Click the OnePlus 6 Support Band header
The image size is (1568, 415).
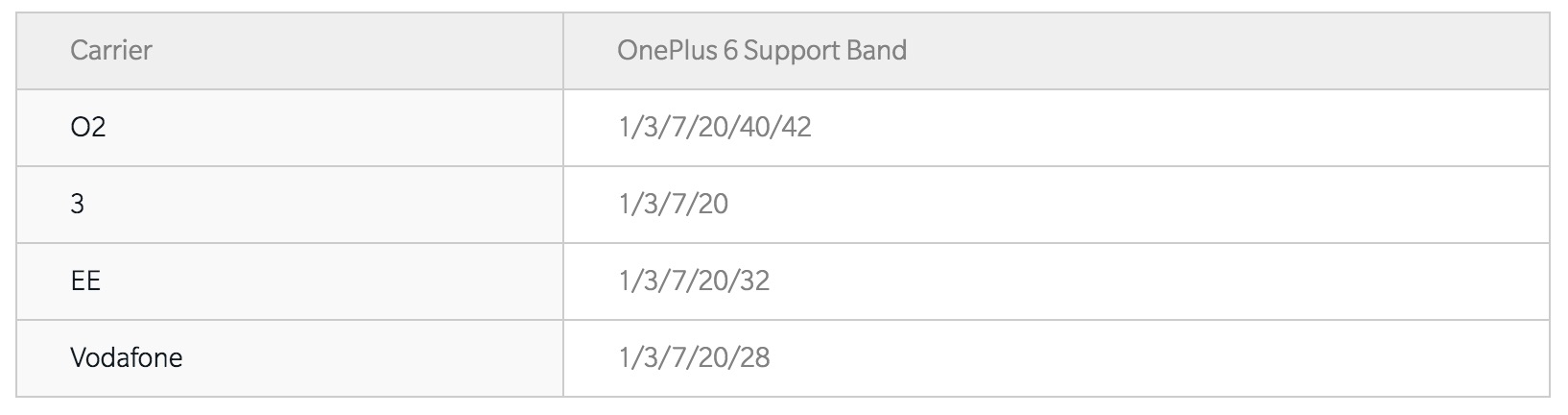coord(762,50)
